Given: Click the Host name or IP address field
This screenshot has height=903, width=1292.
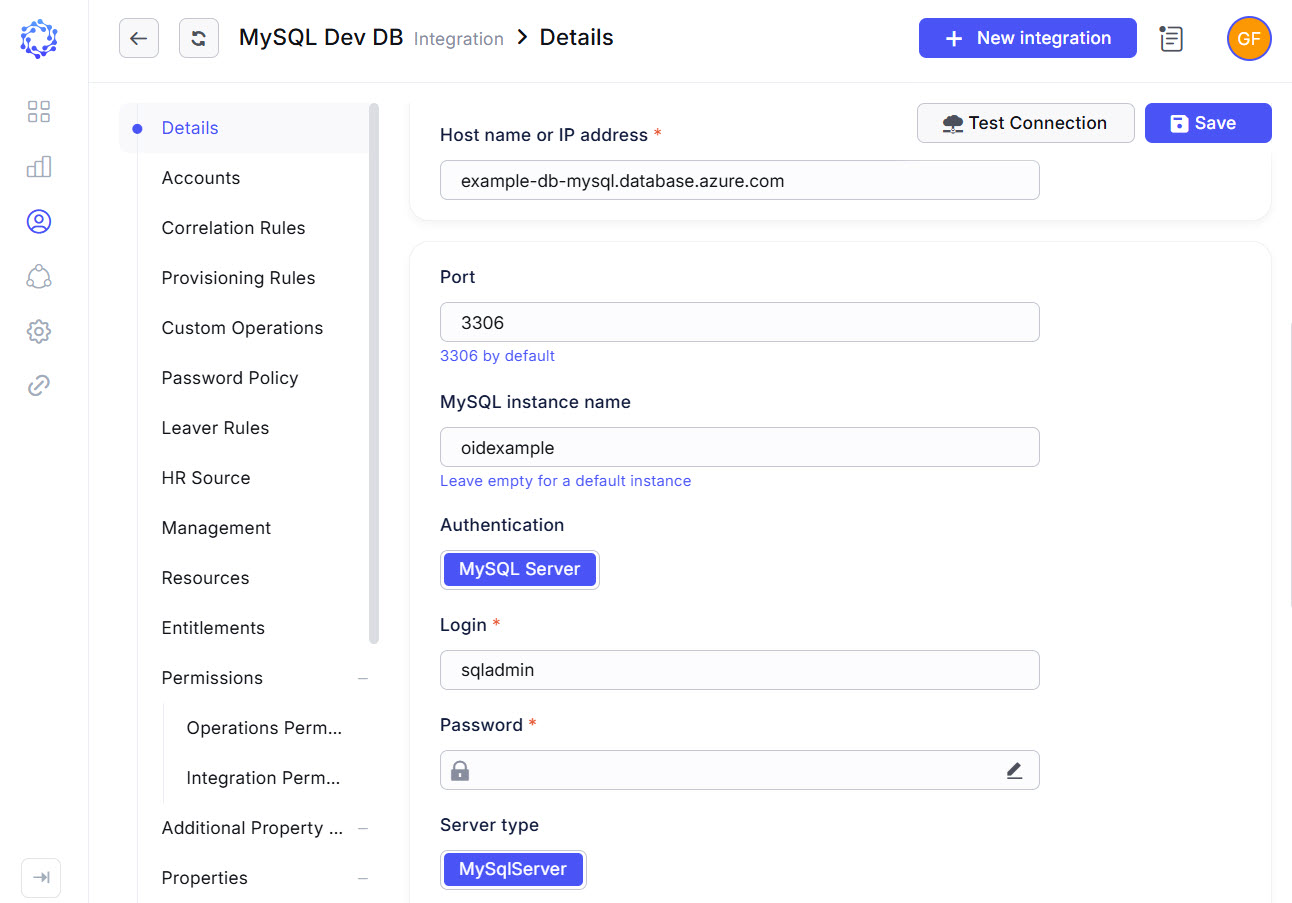Looking at the screenshot, I should pos(740,181).
